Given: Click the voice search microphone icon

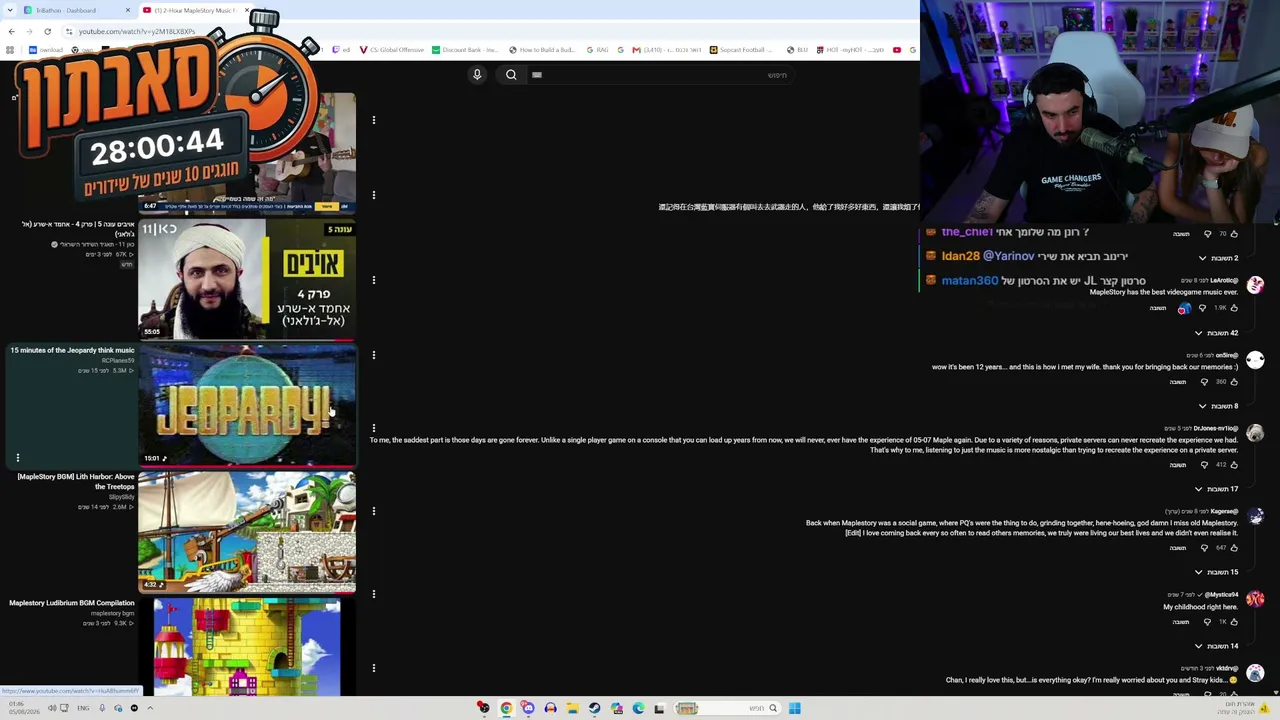Looking at the screenshot, I should click(x=477, y=75).
